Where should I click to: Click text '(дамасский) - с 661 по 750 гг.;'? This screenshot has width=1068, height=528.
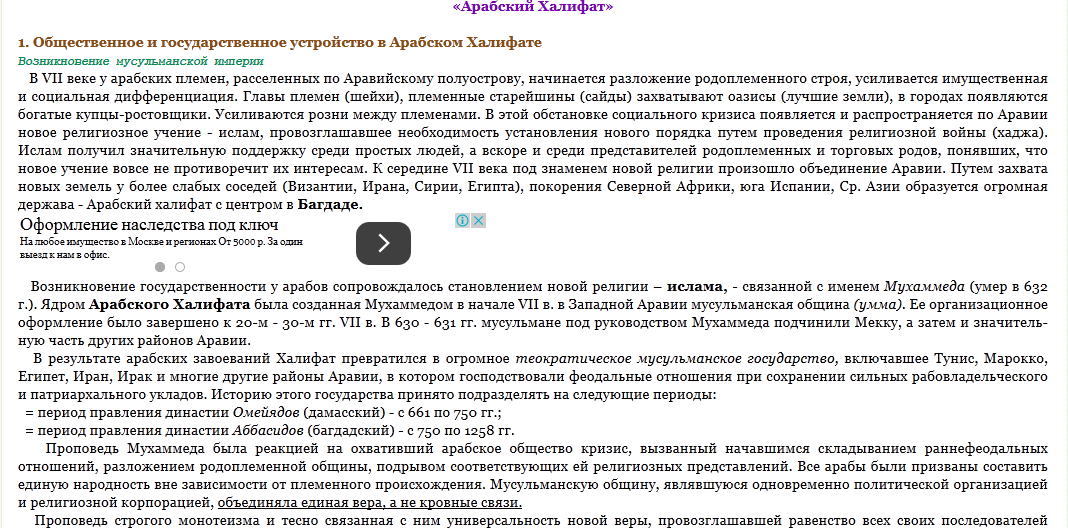403,413
